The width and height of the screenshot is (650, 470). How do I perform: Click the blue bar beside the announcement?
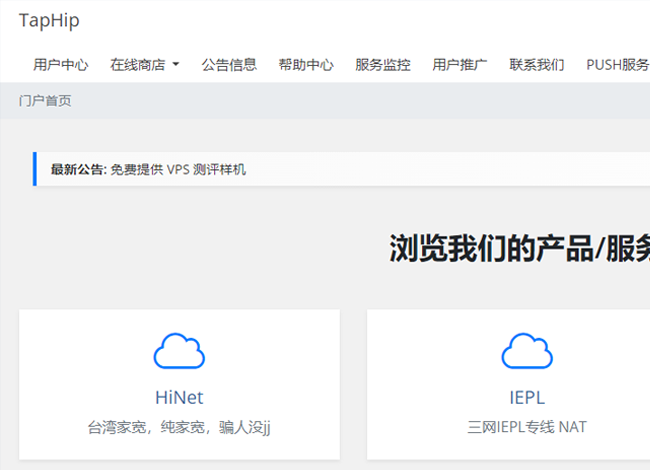(x=35, y=169)
